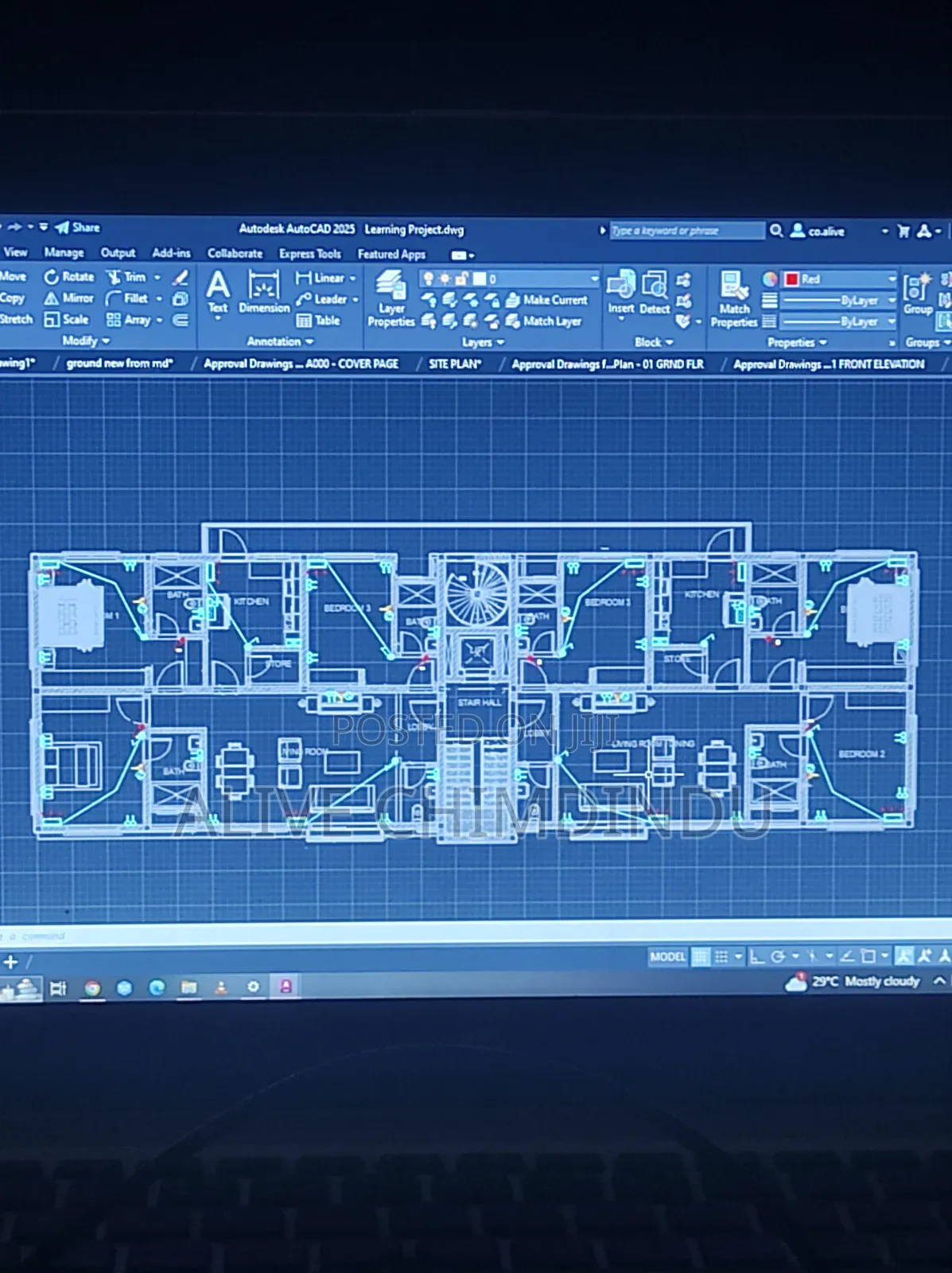Switch to A000 - COVER PAGE drawing tab

point(301,364)
